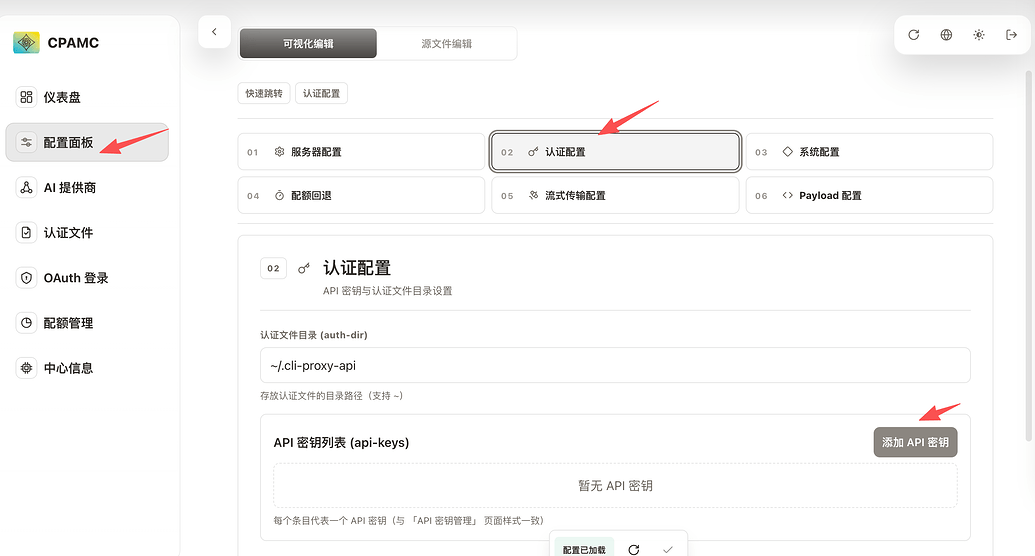Image resolution: width=1035 pixels, height=556 pixels.
Task: Toggle the light/dark theme sun icon
Action: pos(979,35)
